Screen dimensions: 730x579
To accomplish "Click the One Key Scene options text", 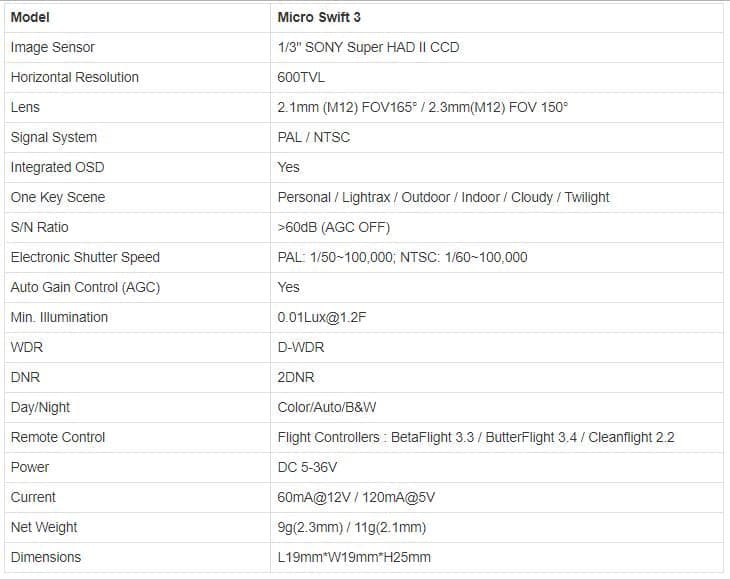I will click(x=443, y=197).
